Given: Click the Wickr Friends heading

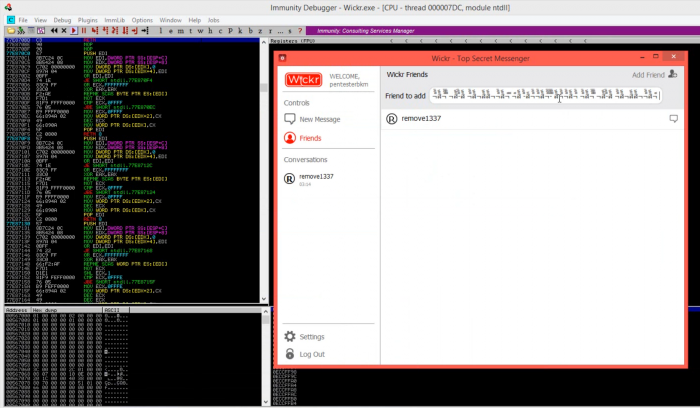Looking at the screenshot, I should [407, 75].
